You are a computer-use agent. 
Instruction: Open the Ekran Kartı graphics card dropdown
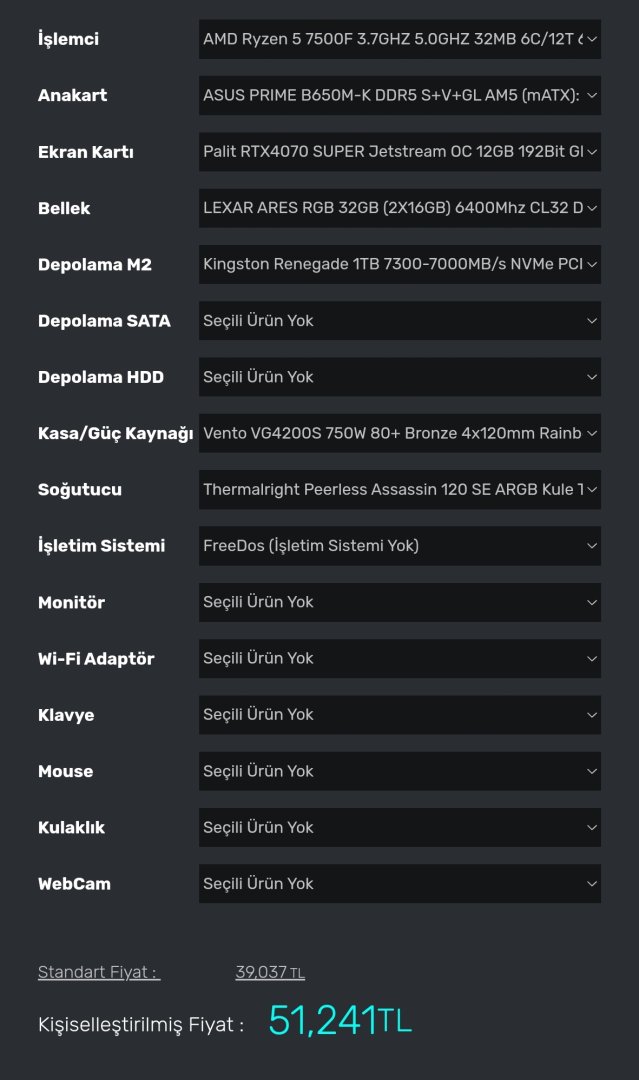(400, 152)
